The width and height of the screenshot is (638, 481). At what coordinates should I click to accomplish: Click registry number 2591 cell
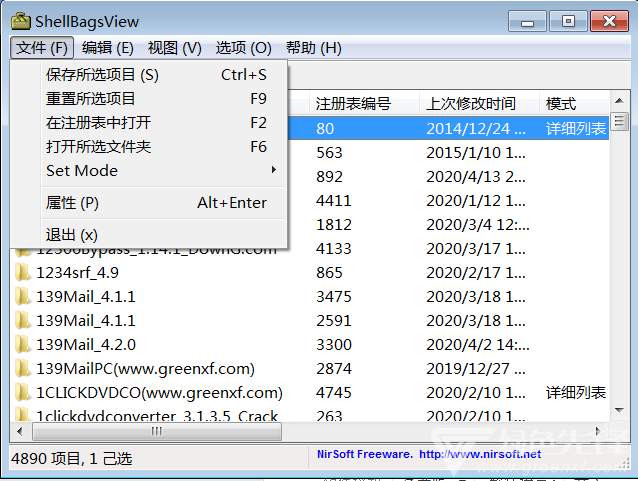coord(334,321)
